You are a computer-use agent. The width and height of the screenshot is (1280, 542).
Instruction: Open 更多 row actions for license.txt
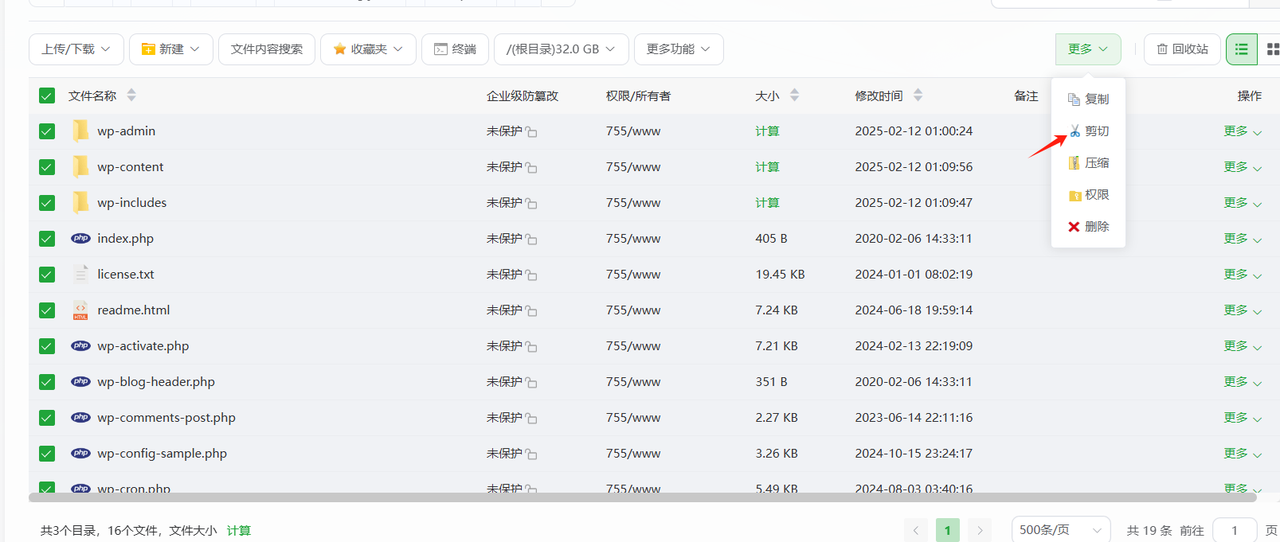click(1242, 275)
